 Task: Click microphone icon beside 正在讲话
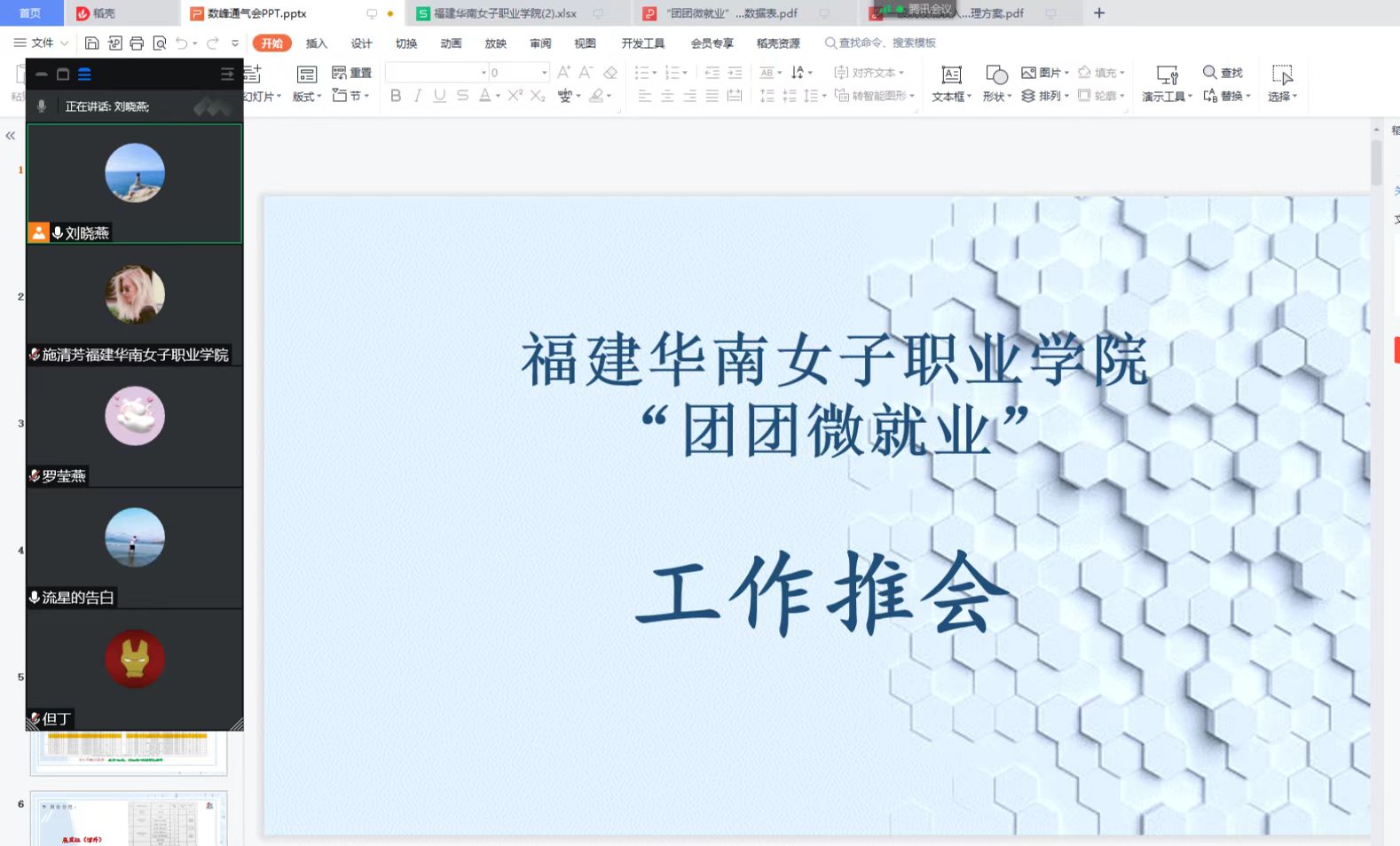click(41, 106)
